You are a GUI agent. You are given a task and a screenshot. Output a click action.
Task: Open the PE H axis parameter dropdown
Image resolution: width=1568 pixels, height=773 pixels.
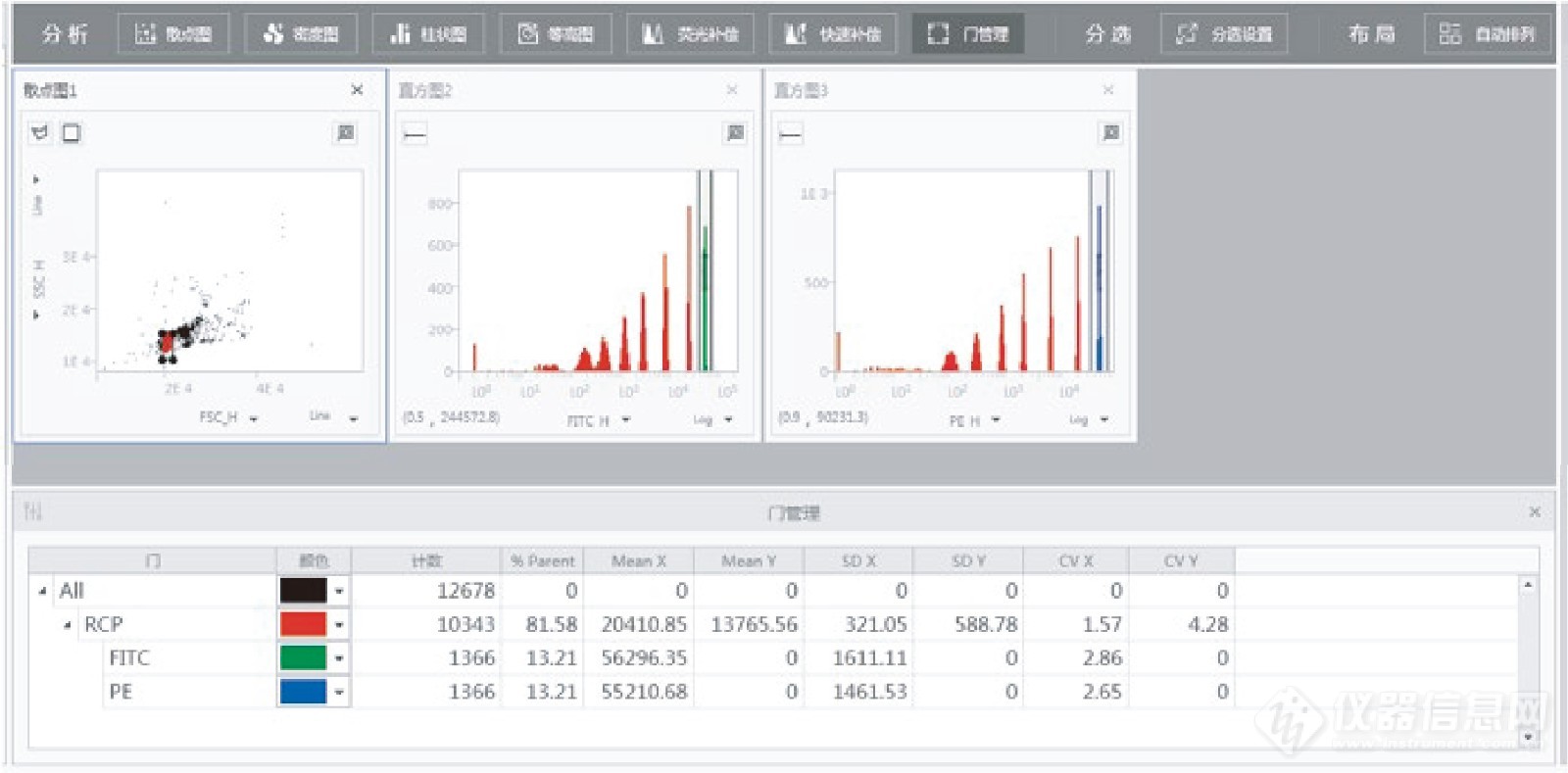pos(996,419)
